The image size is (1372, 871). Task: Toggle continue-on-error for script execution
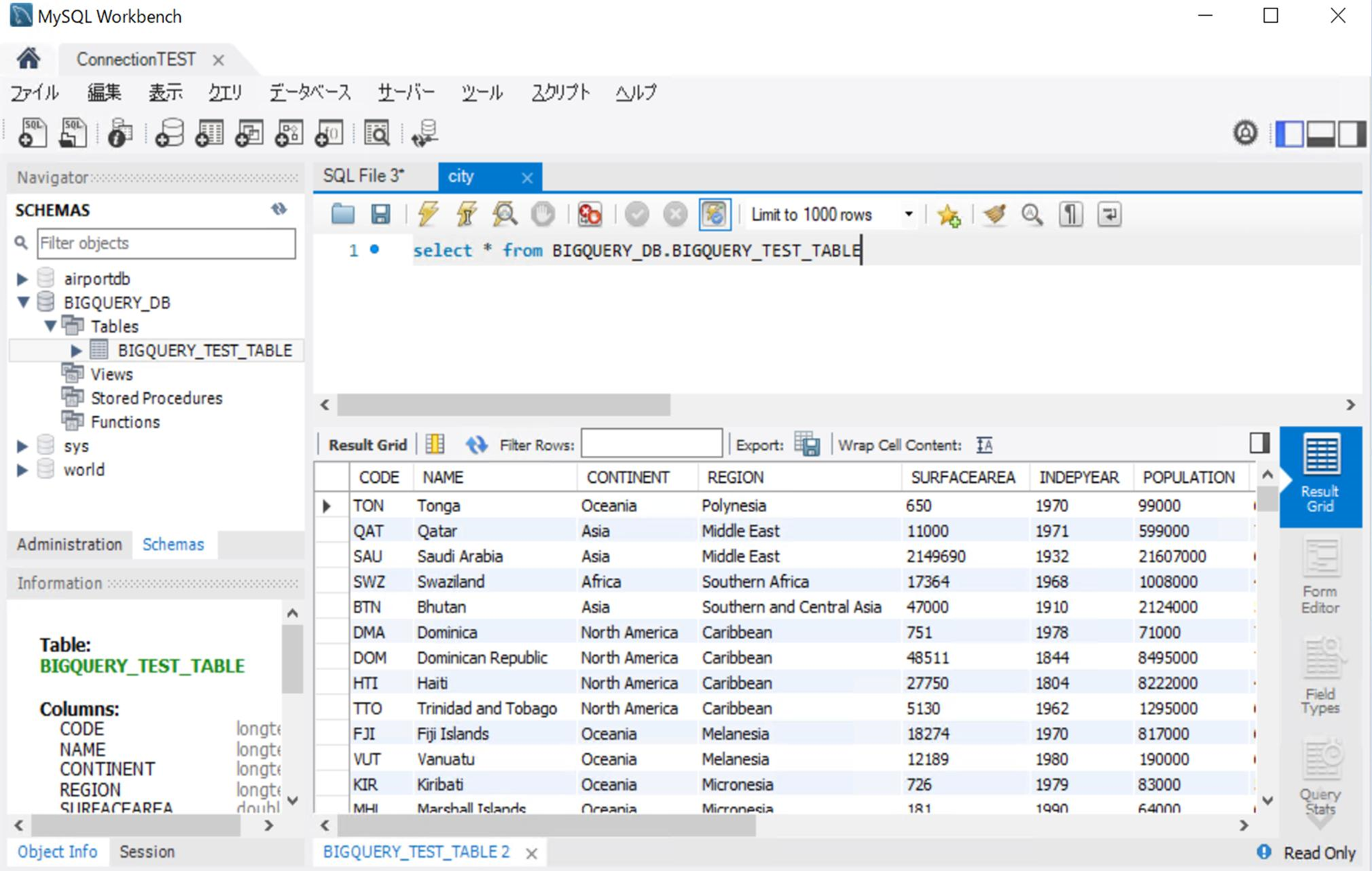point(589,215)
